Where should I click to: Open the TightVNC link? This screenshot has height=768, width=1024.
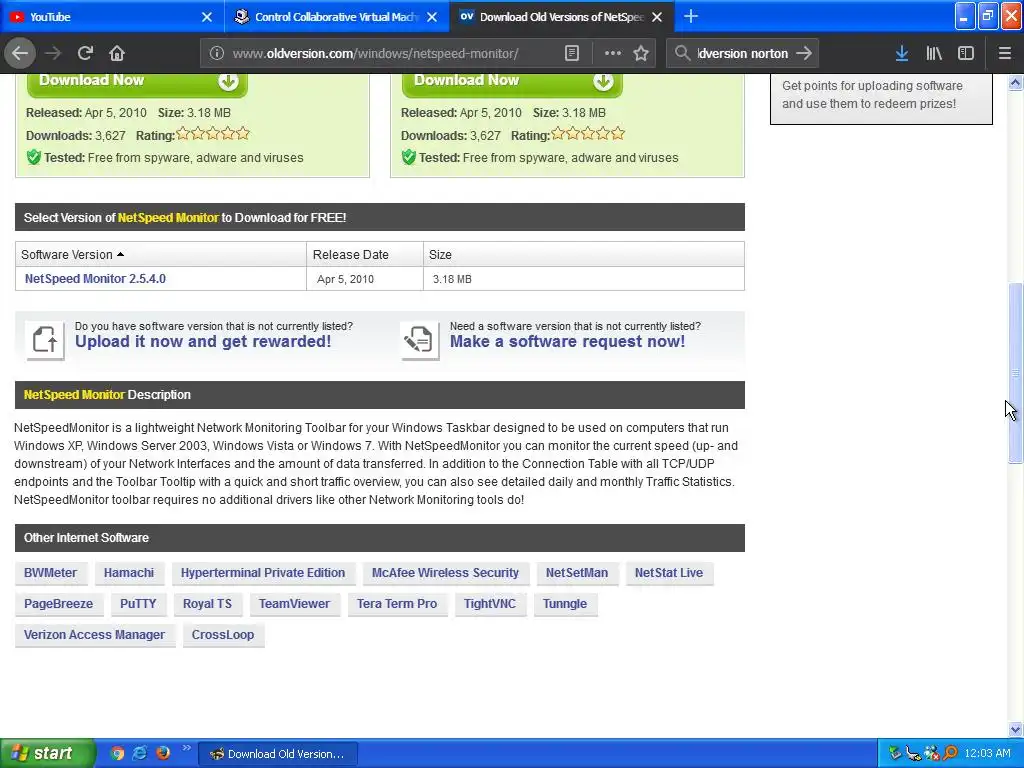(490, 604)
